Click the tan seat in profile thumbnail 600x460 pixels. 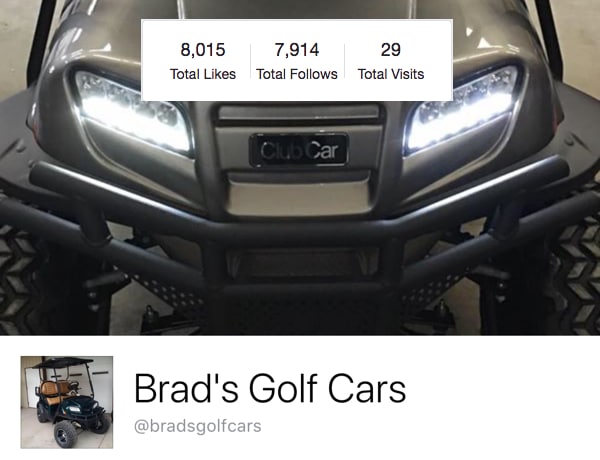53,390
